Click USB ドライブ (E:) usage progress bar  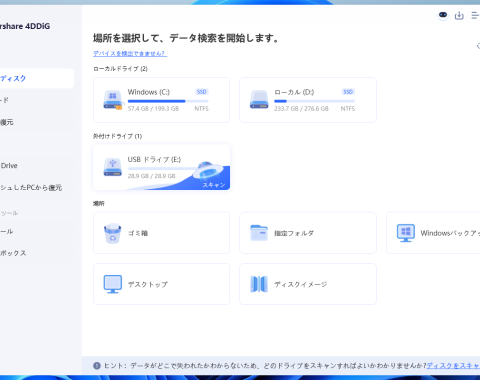pos(161,168)
